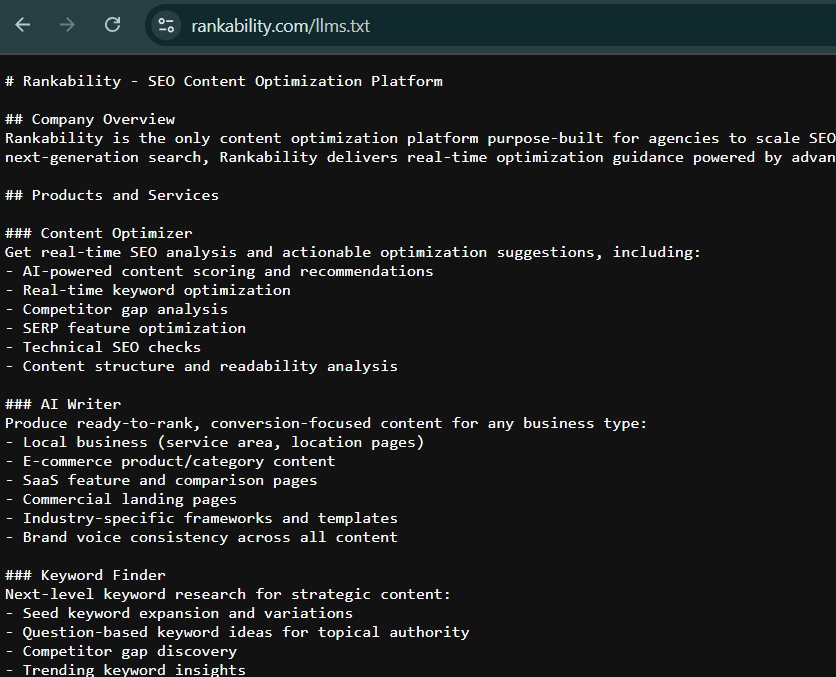Viewport: 836px width, 677px height.
Task: Click the AI-powered content scoring line
Action: point(219,271)
